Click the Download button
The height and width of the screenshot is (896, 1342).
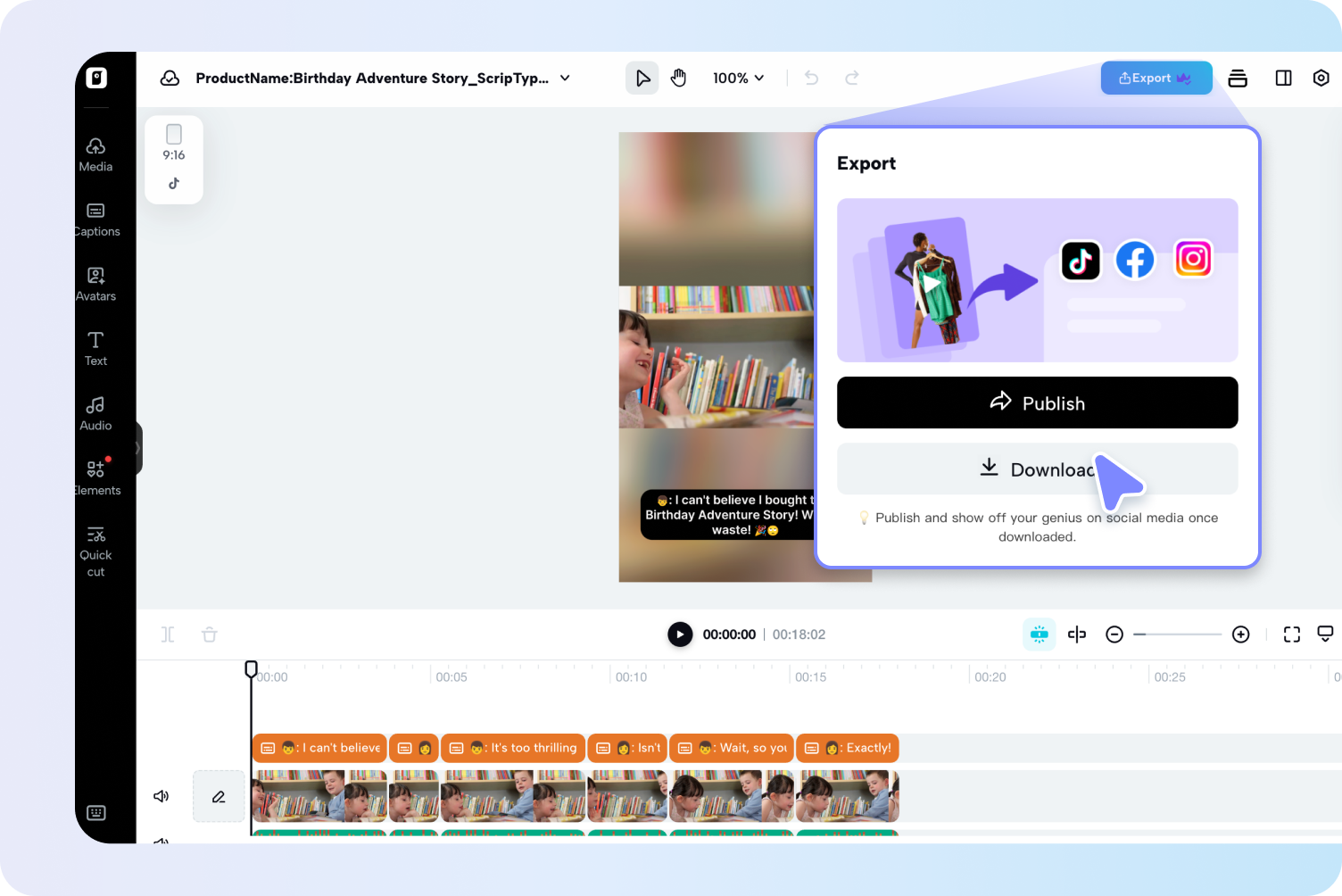click(1037, 469)
